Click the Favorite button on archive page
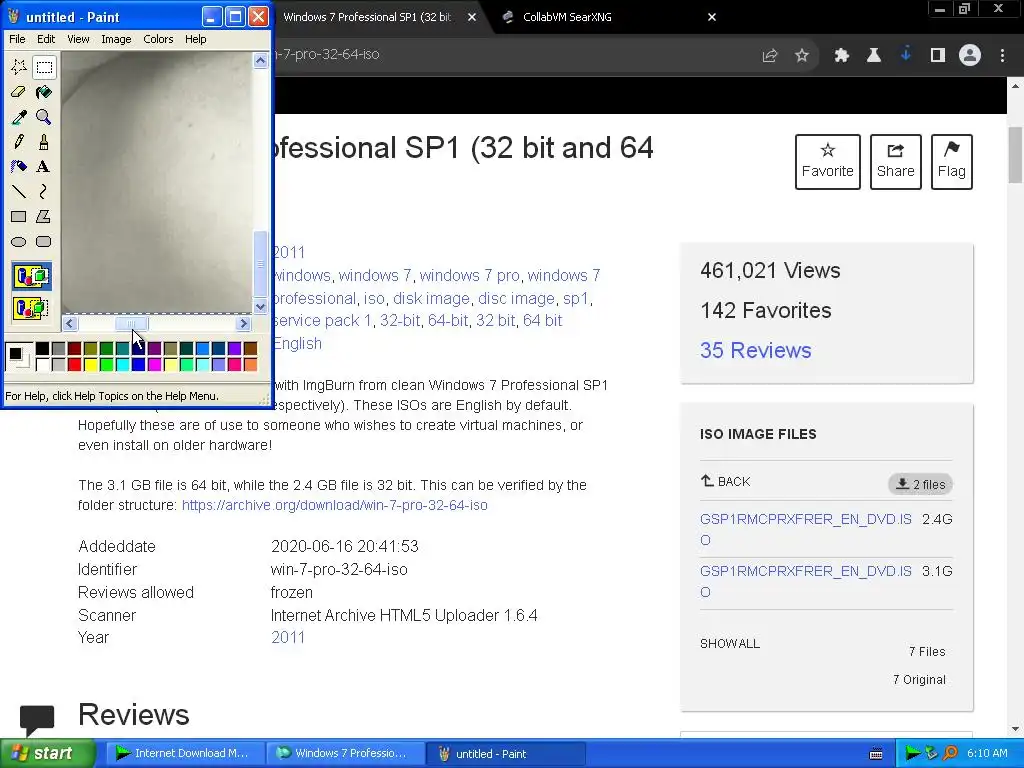This screenshot has height=768, width=1024. pyautogui.click(x=827, y=162)
